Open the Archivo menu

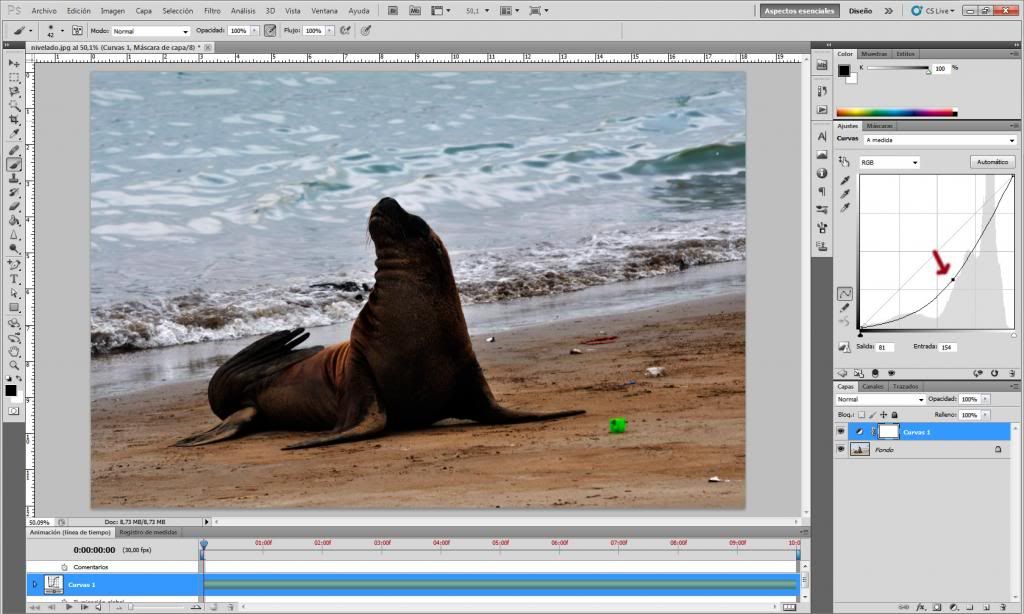coord(44,11)
